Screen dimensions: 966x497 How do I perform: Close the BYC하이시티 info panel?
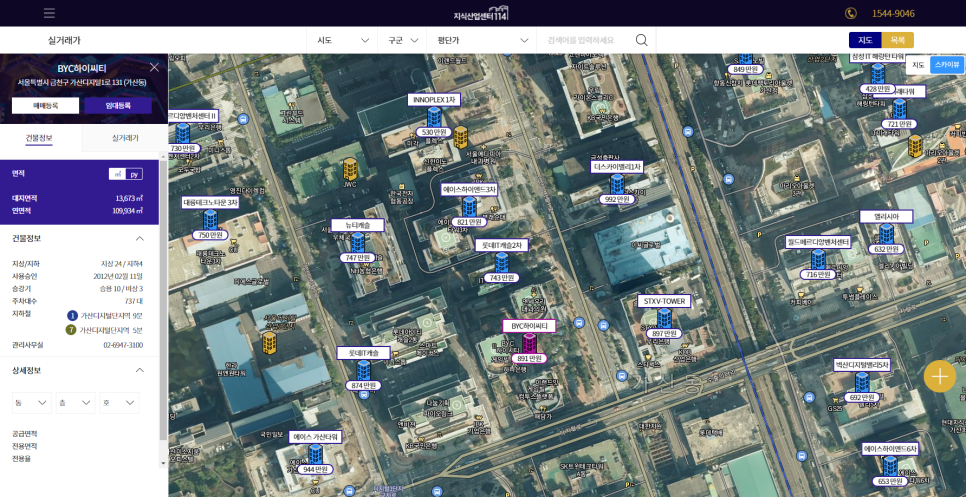point(154,68)
